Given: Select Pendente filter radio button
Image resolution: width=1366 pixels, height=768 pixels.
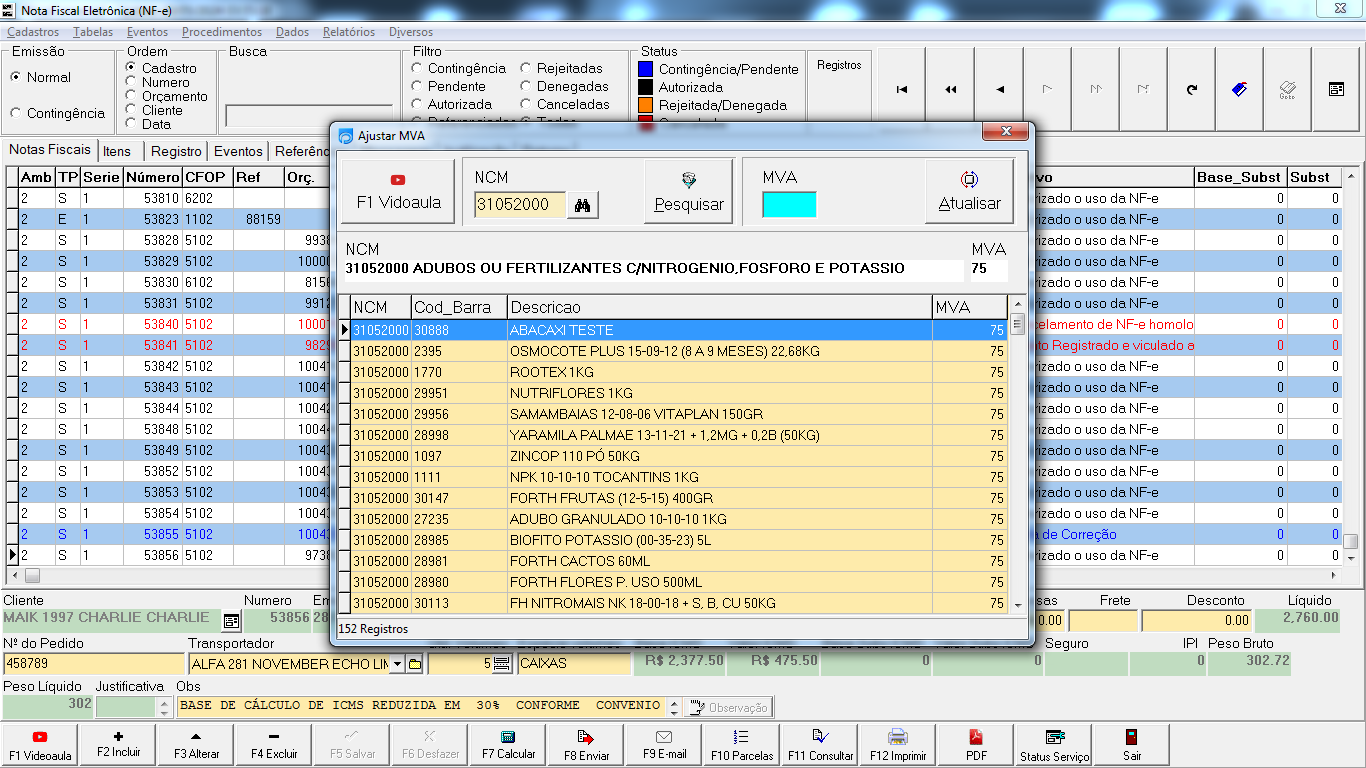Looking at the screenshot, I should click(417, 86).
